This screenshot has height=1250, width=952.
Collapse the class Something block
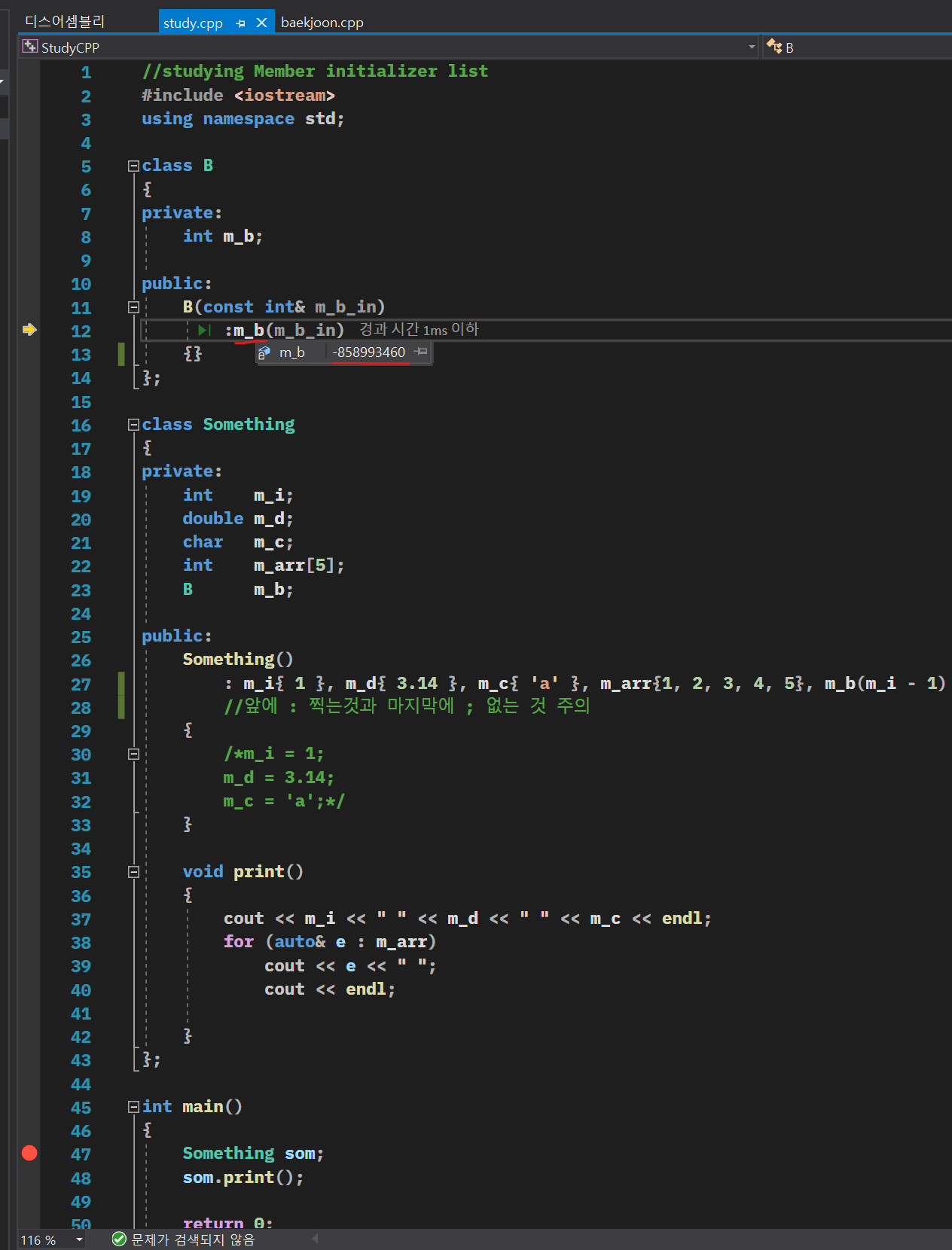pos(133,425)
